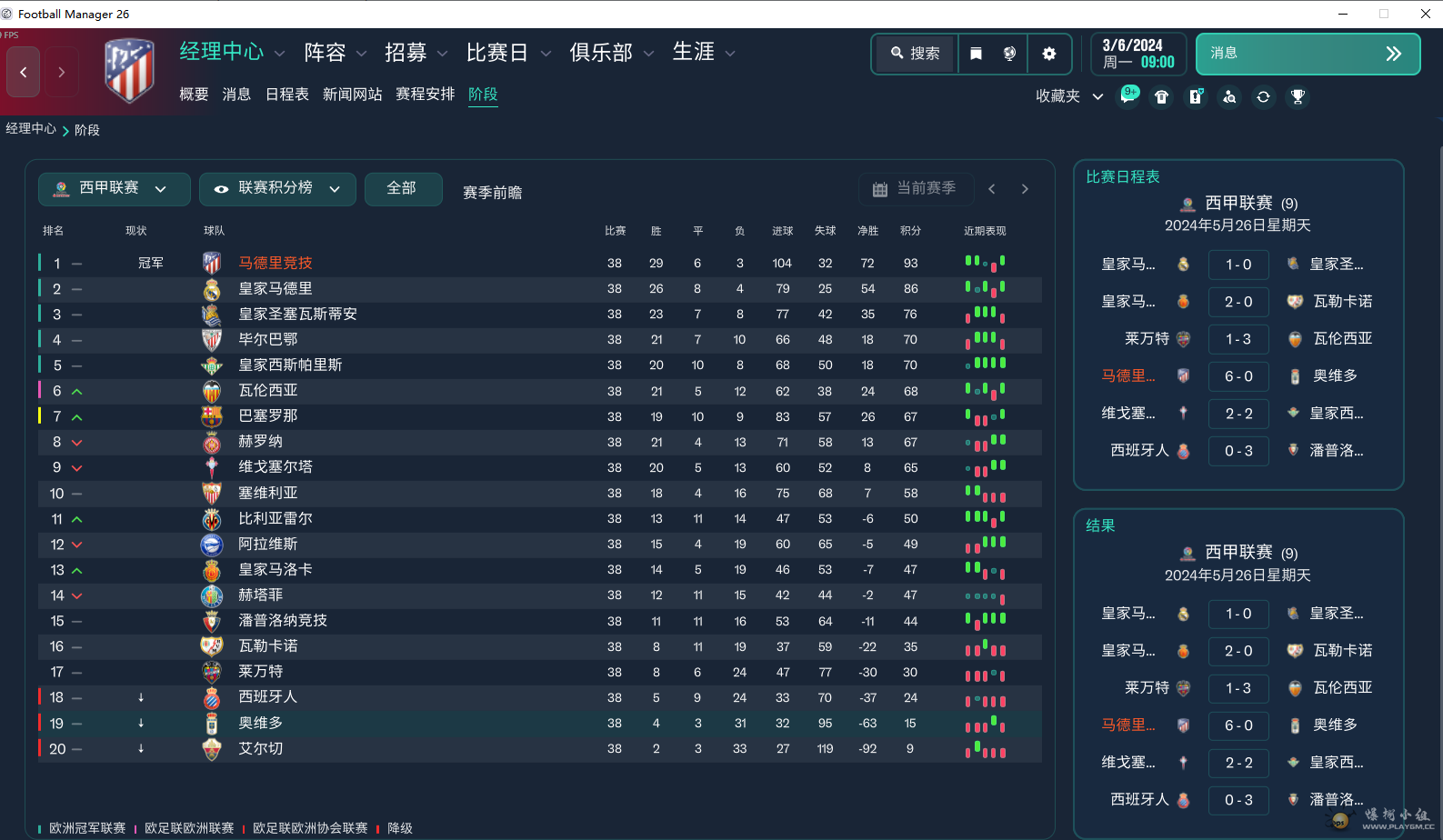
Task: Click 经理中心 breadcrumb link
Action: (31, 129)
